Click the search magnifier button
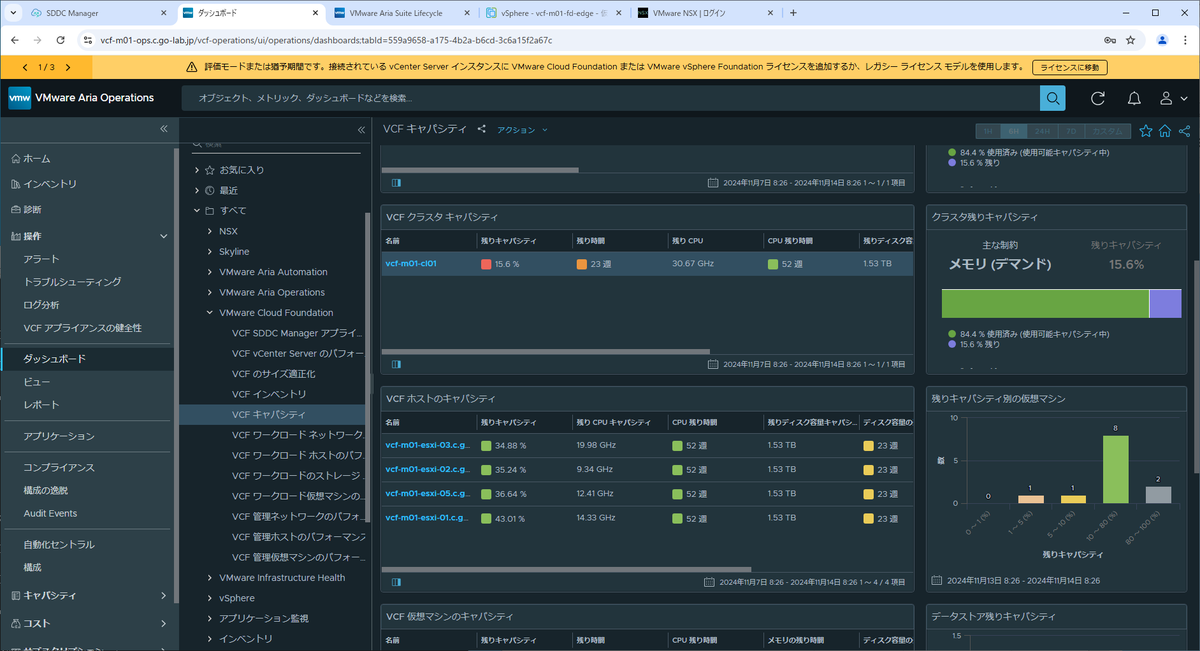The height and width of the screenshot is (651, 1200). point(1052,98)
